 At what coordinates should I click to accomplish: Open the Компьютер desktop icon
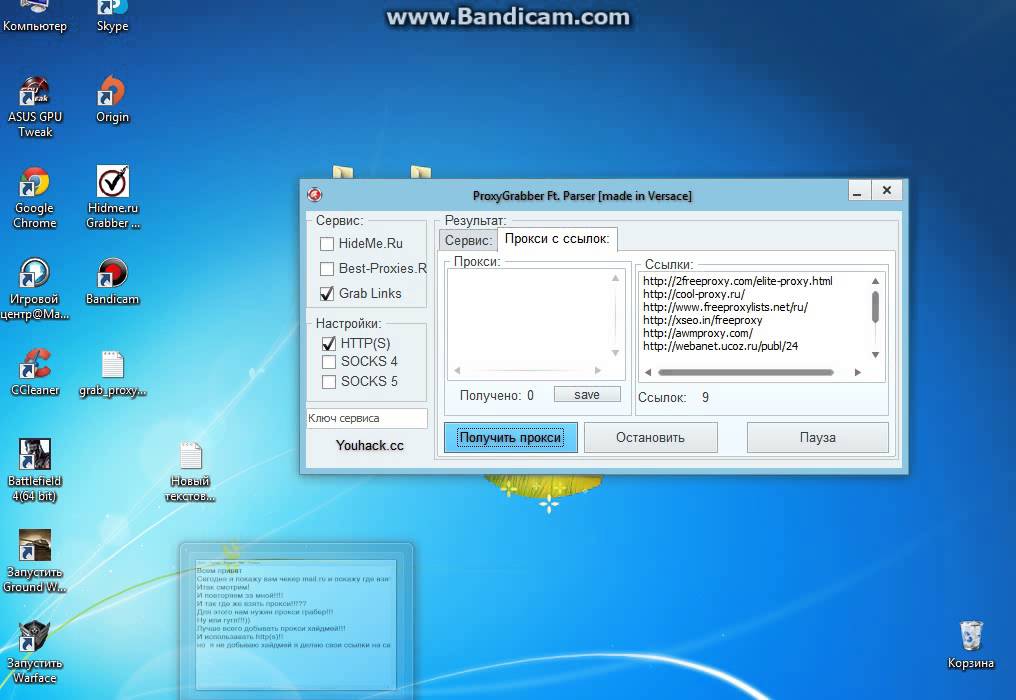tap(35, 17)
